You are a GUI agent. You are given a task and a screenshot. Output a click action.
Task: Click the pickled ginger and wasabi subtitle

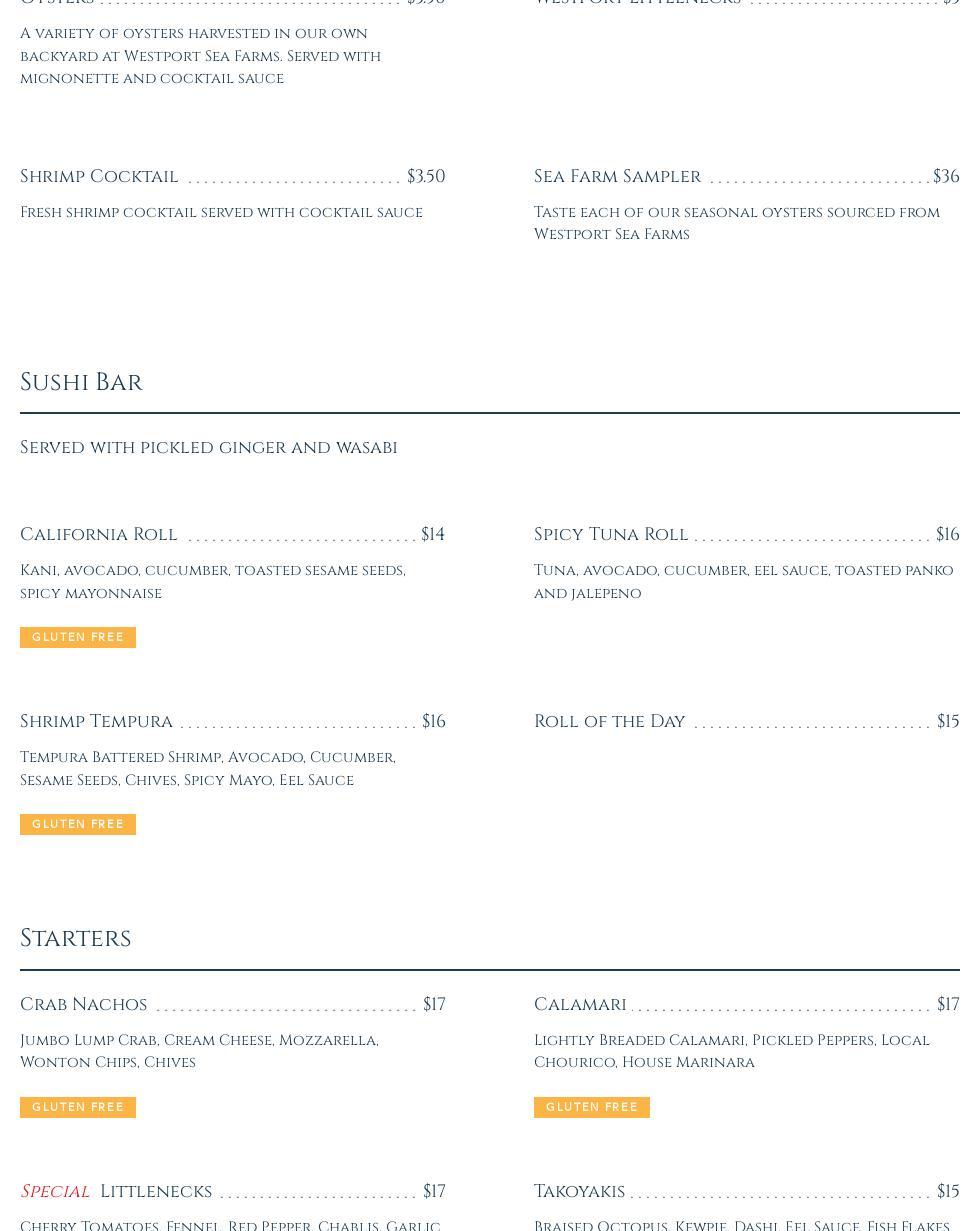pos(209,448)
